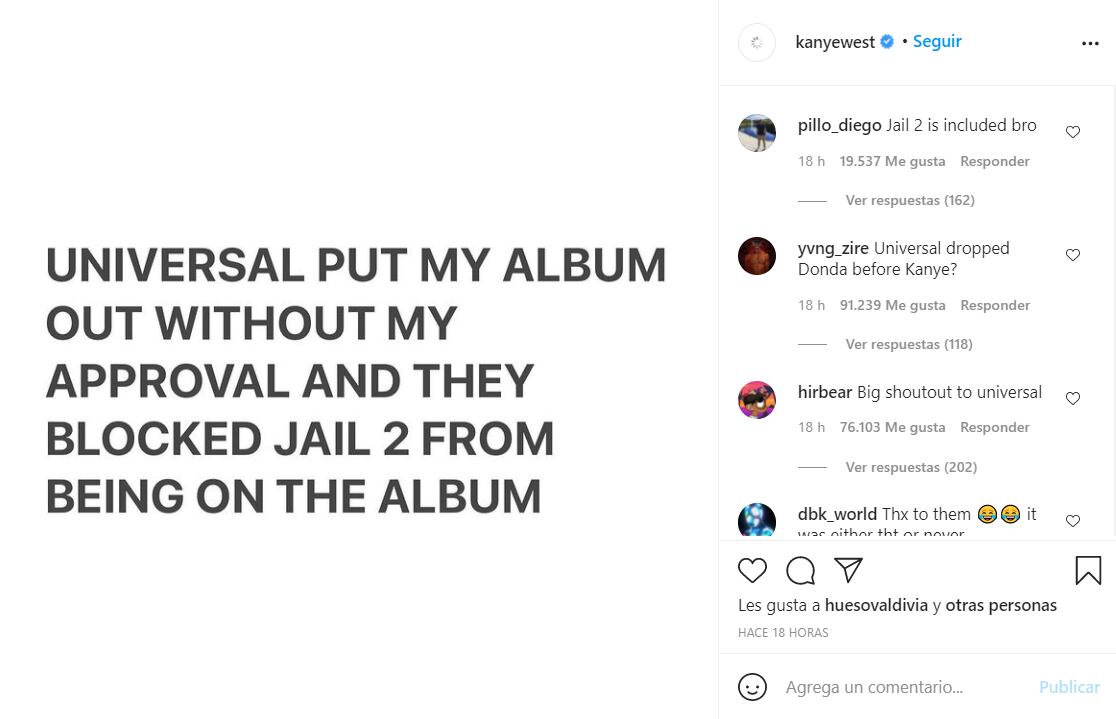Viewport: 1116px width, 719px height.
Task: Open comments via the speech bubble icon
Action: point(800,570)
